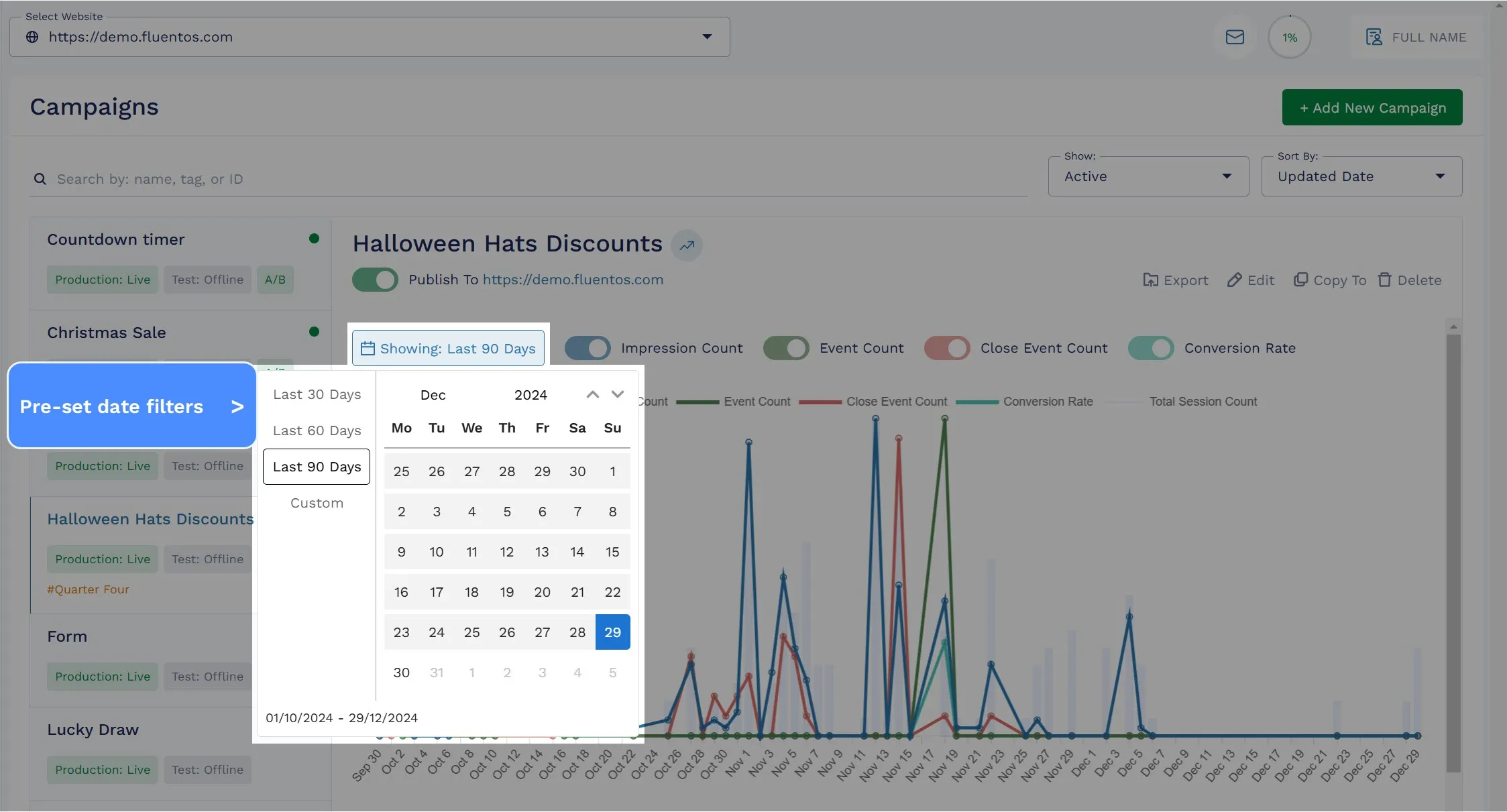Viewport: 1507px width, 812px height.
Task: Toggle Event Count legend entry in chart
Action: click(x=733, y=402)
